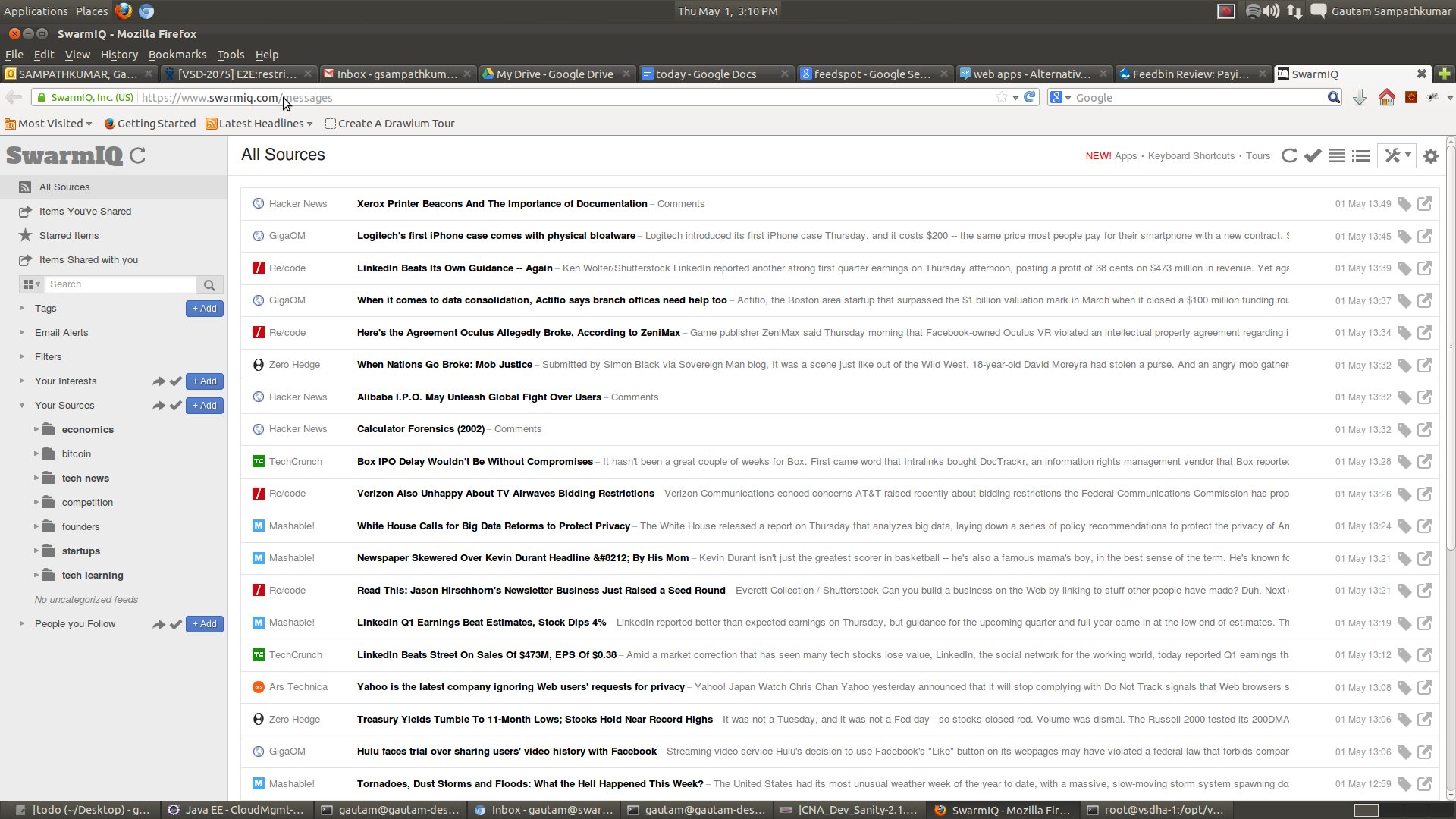
Task: Switch to compact bulleted list view icon
Action: (x=1361, y=156)
